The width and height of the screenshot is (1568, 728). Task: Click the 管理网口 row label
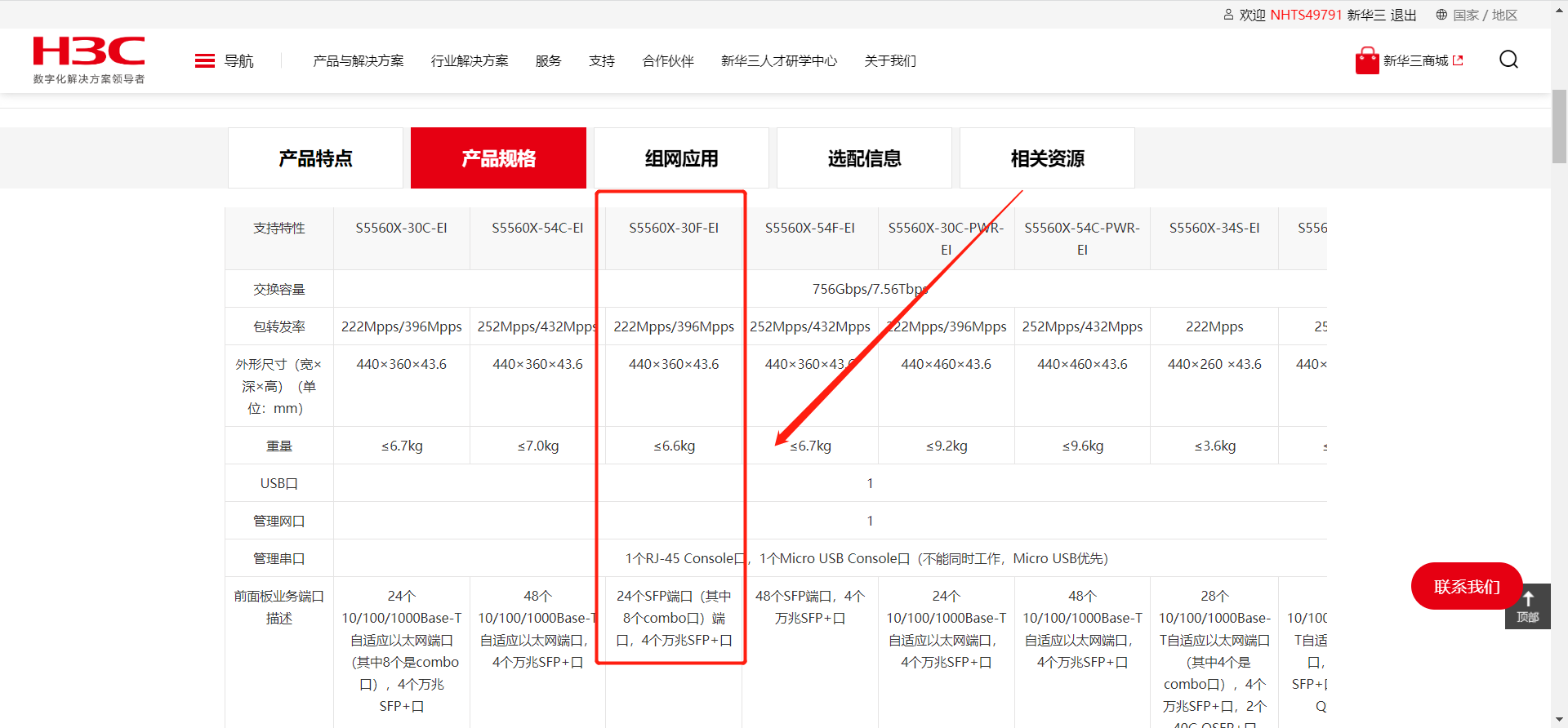point(279,521)
